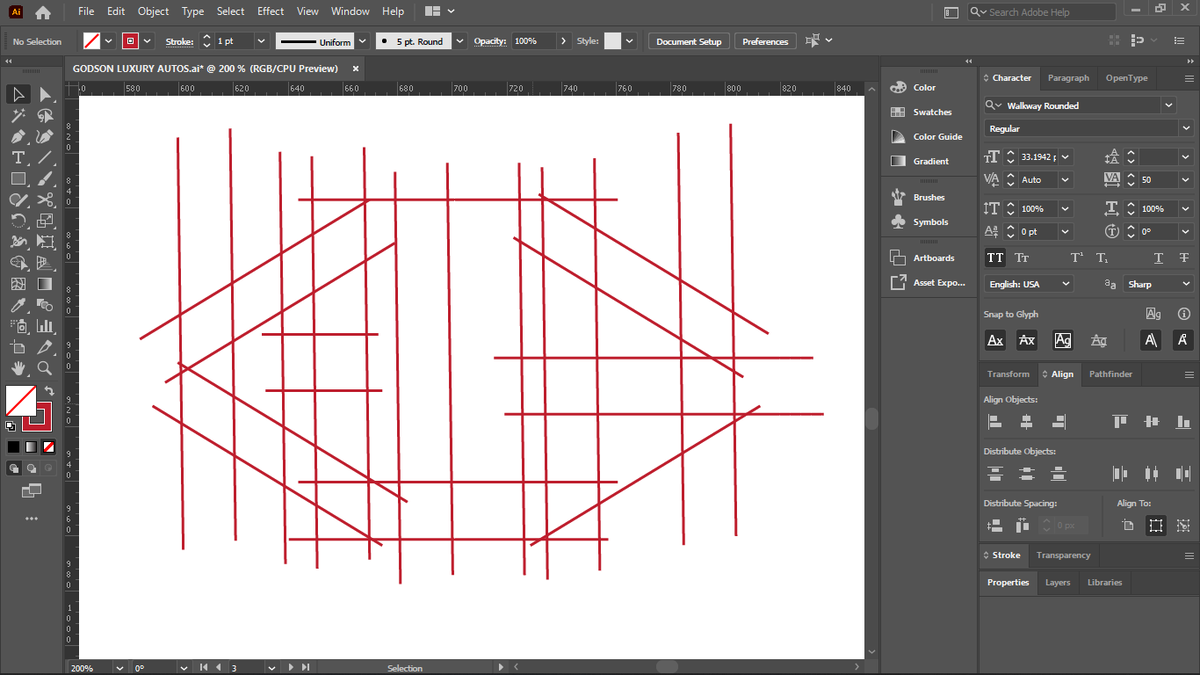This screenshot has height=675, width=1200.
Task: Open brush definition 5 pt. Round dropdown
Action: (x=460, y=41)
